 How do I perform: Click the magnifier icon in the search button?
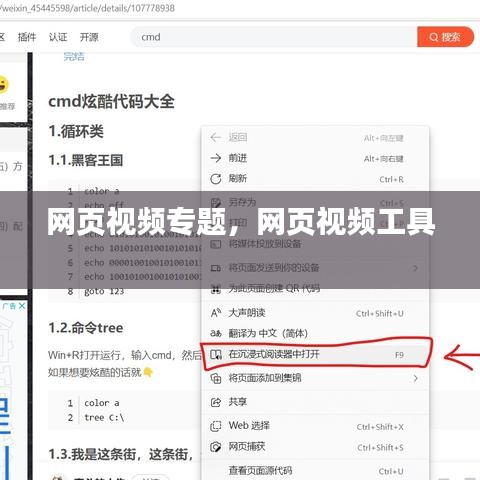point(433,37)
